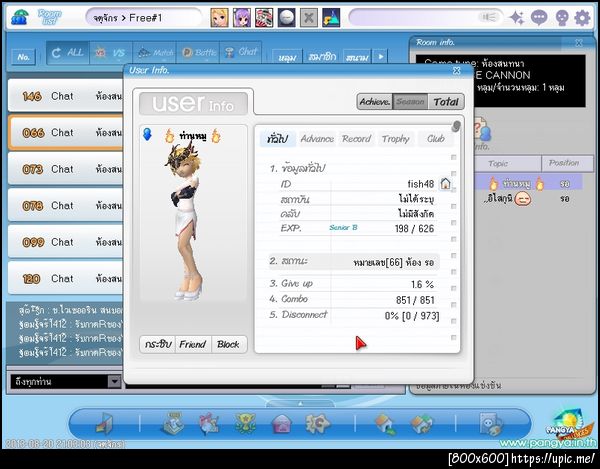This screenshot has width=600, height=469.
Task: Click the striped-hat caddie portrait icon
Action: coord(264,18)
